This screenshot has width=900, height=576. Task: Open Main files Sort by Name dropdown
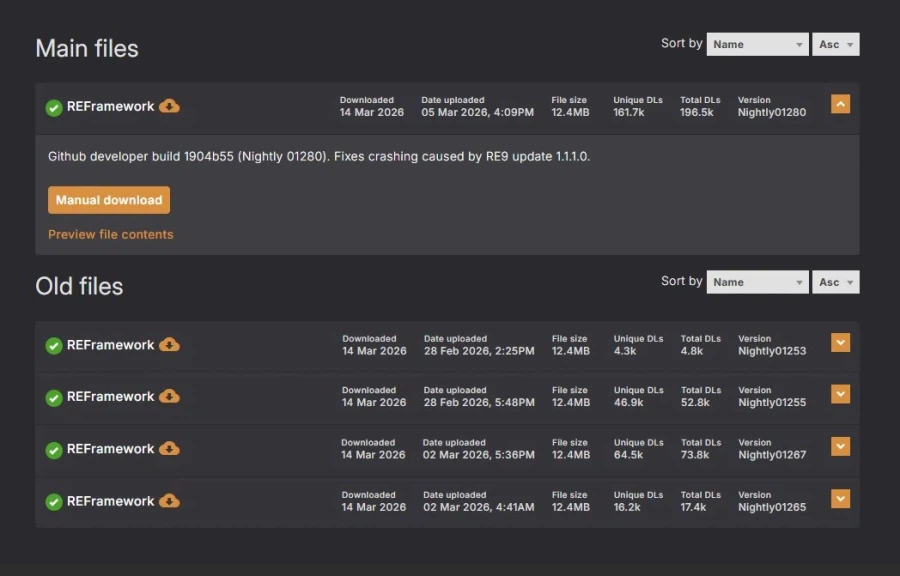(757, 44)
